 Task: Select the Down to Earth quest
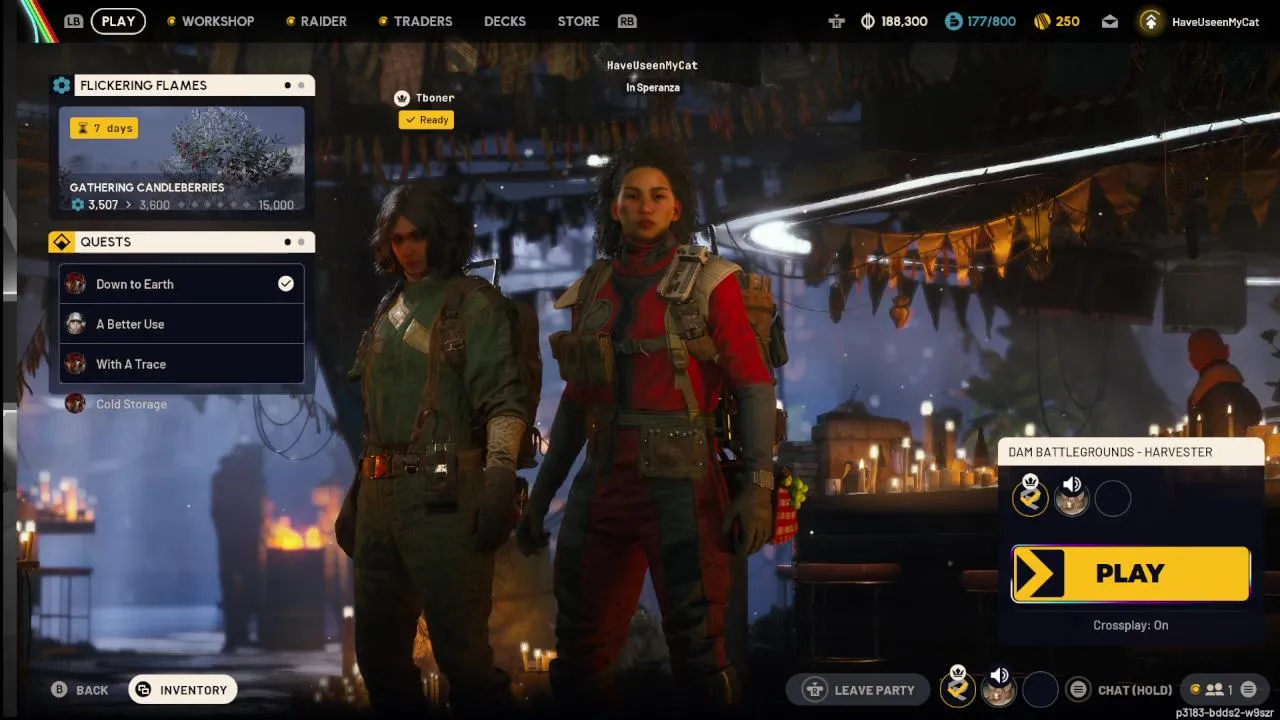tap(182, 284)
